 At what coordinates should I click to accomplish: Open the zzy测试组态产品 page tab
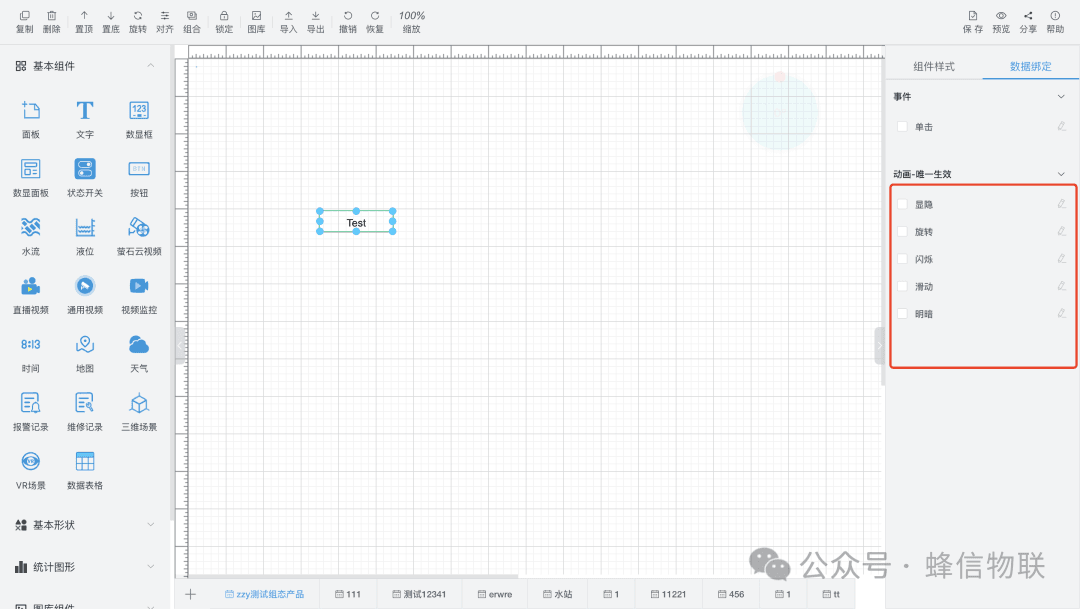point(264,594)
